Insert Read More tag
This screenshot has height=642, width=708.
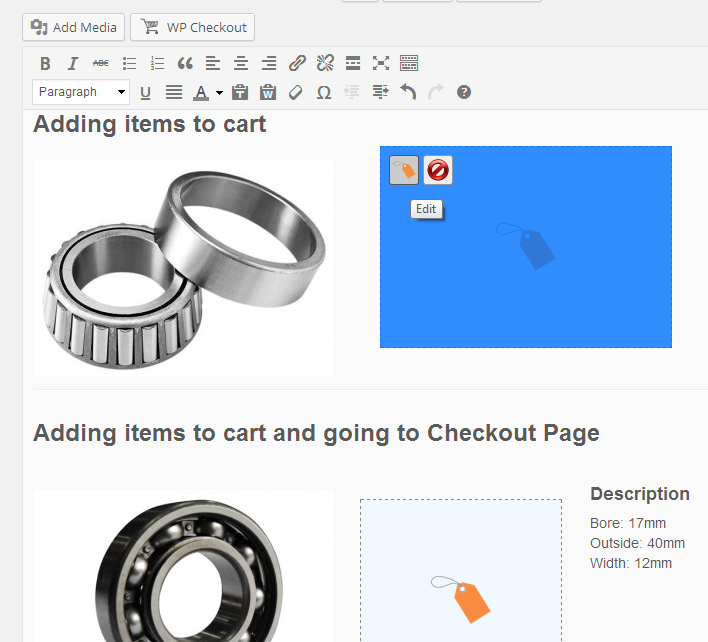tap(353, 63)
